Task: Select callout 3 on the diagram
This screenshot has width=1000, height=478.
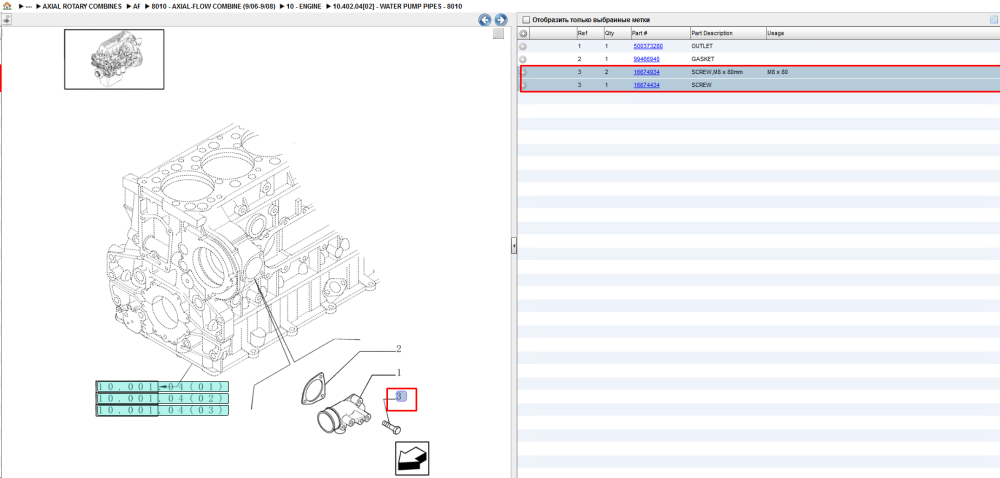Action: (400, 396)
